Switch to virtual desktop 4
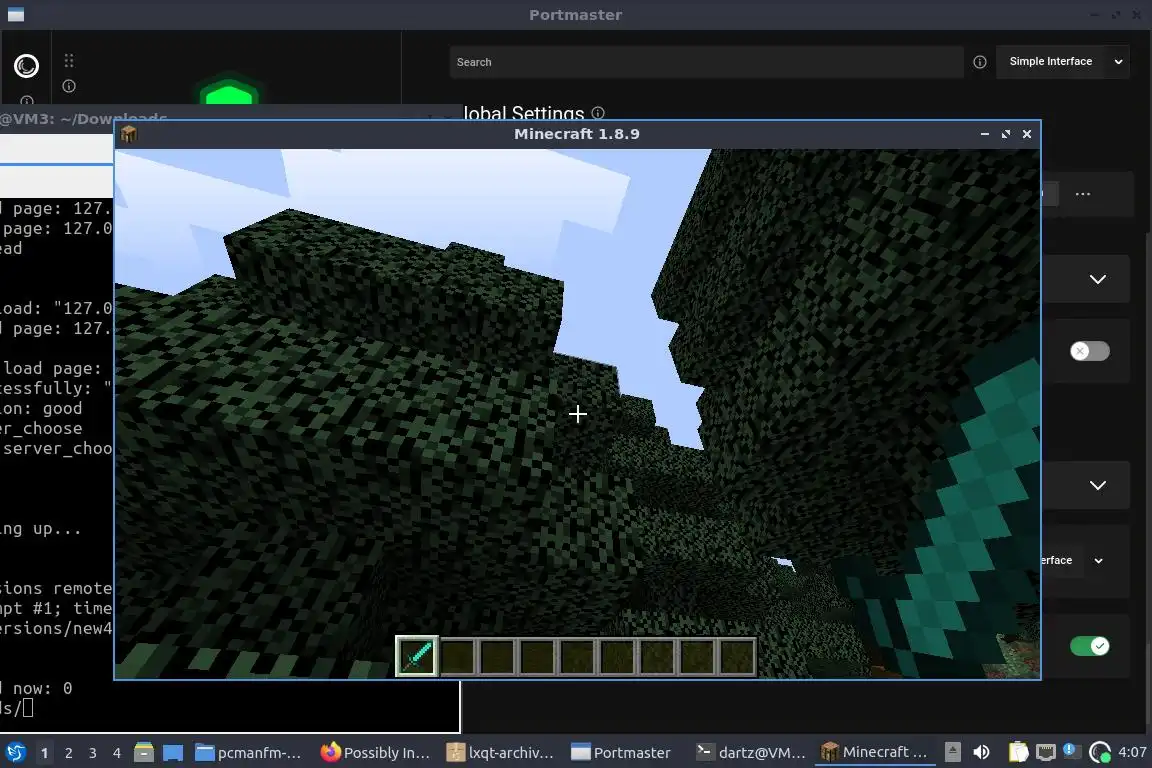This screenshot has height=768, width=1152. pyautogui.click(x=117, y=753)
